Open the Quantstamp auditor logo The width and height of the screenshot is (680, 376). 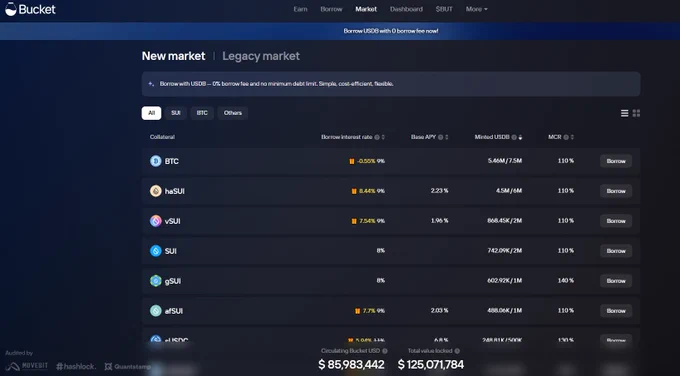tap(128, 367)
